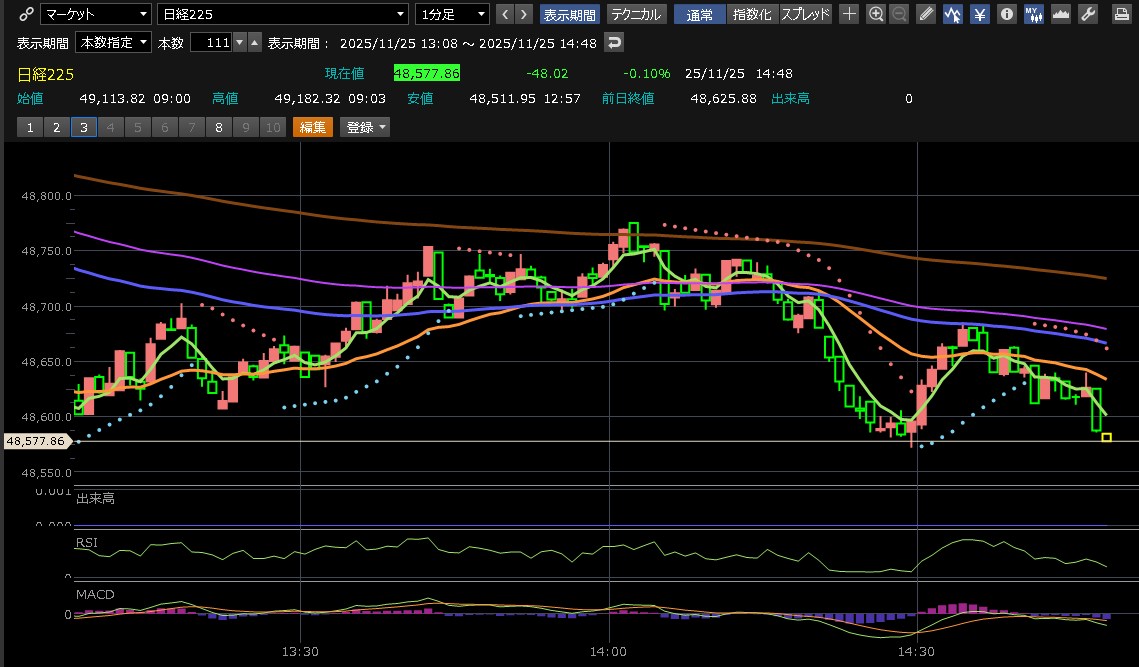Open the info icon in toolbar

point(1007,14)
